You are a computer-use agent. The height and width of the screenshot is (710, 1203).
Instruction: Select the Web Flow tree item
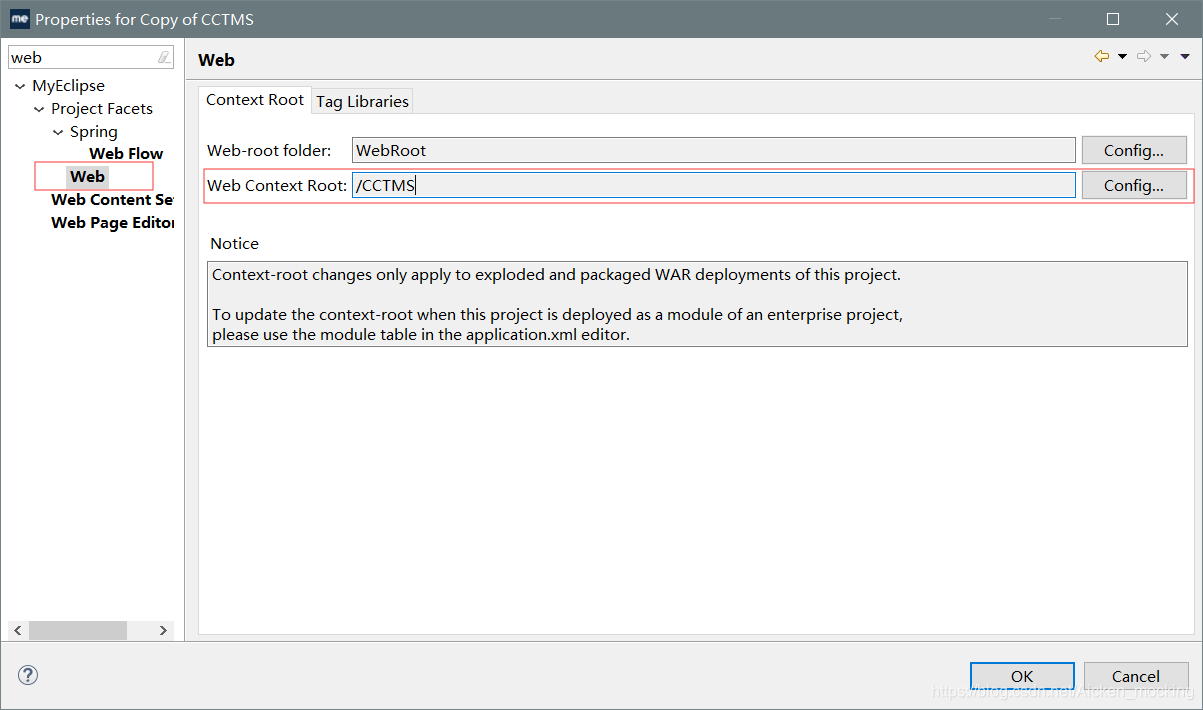coord(126,153)
